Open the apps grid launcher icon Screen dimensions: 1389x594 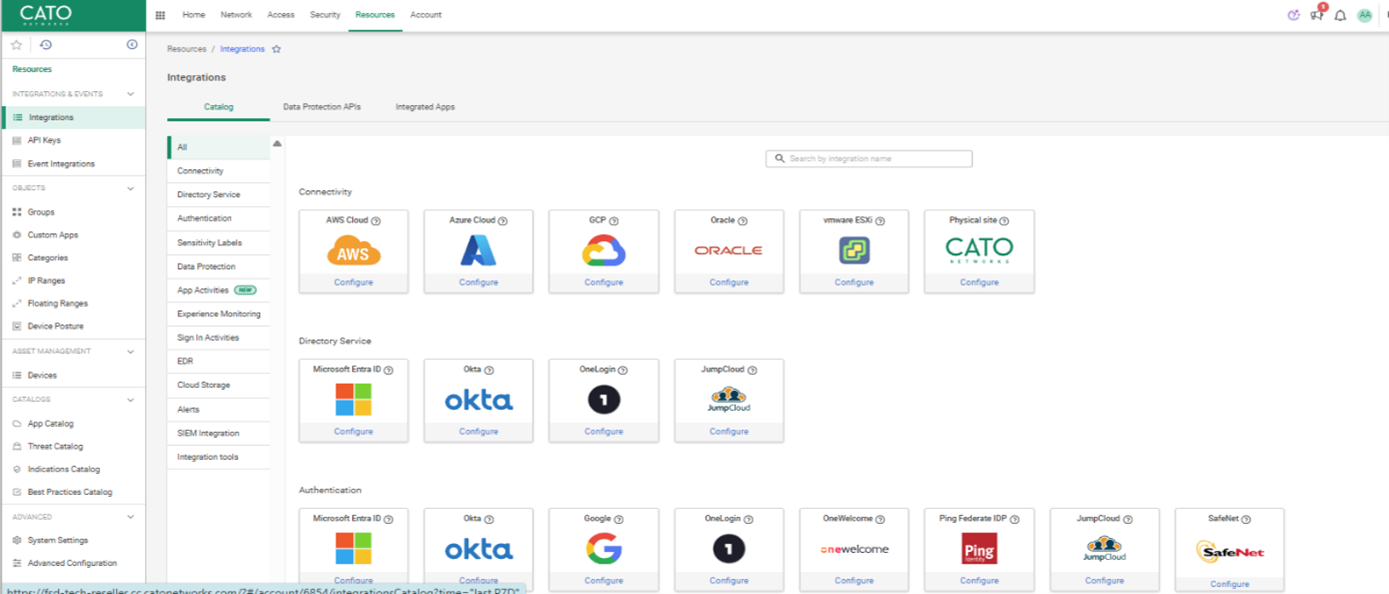pos(160,15)
